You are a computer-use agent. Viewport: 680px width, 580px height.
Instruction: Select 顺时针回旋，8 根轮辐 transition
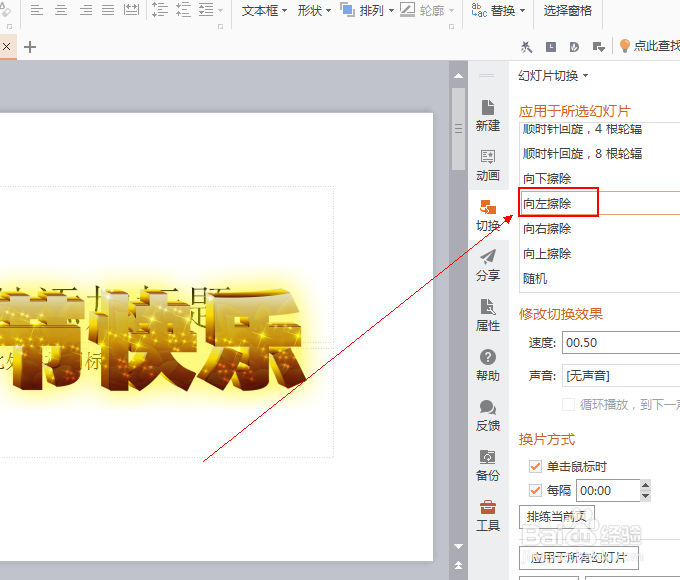tap(600, 154)
